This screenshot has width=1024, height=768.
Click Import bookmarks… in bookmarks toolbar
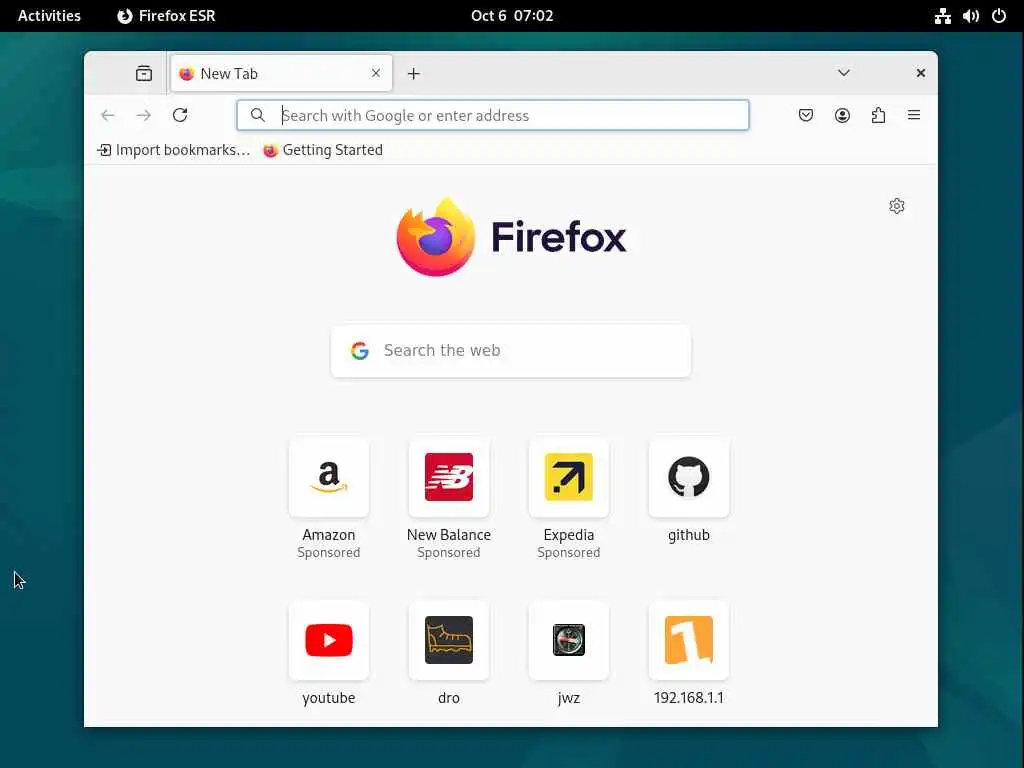[x=174, y=150]
